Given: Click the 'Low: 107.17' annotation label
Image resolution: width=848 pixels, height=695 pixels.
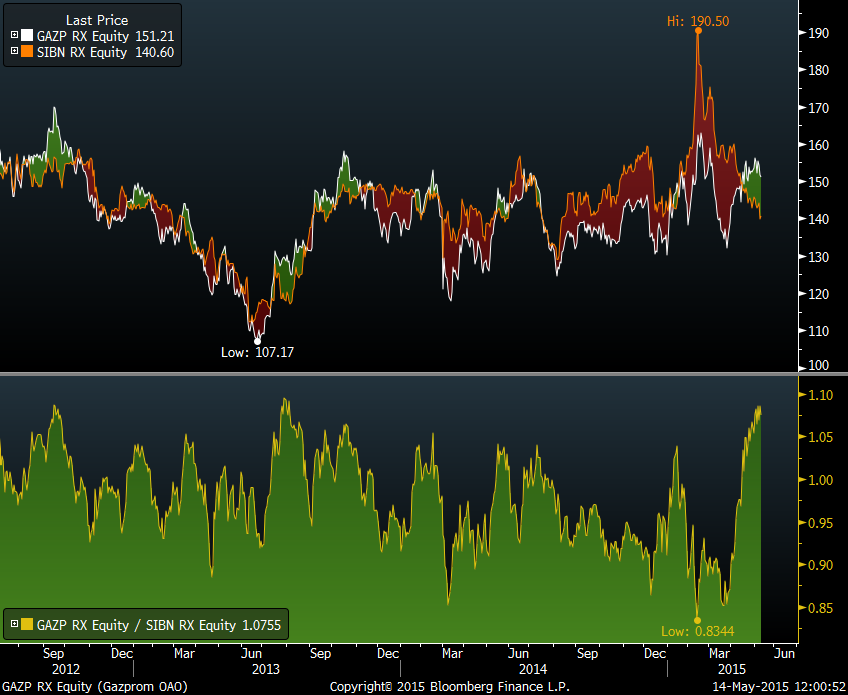Looking at the screenshot, I should (257, 352).
